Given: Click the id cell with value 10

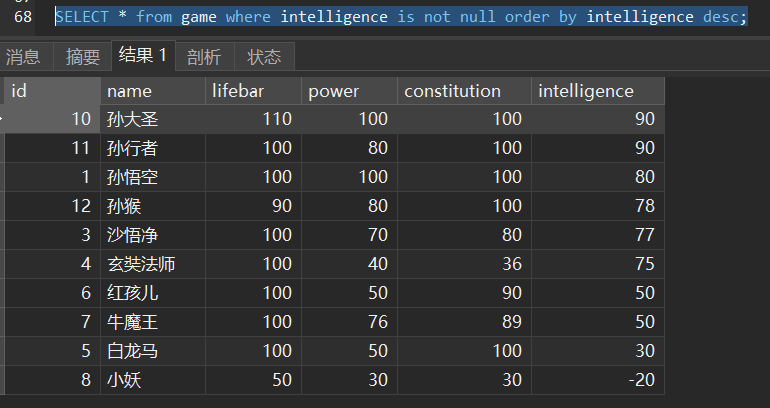Looking at the screenshot, I should pos(53,119).
